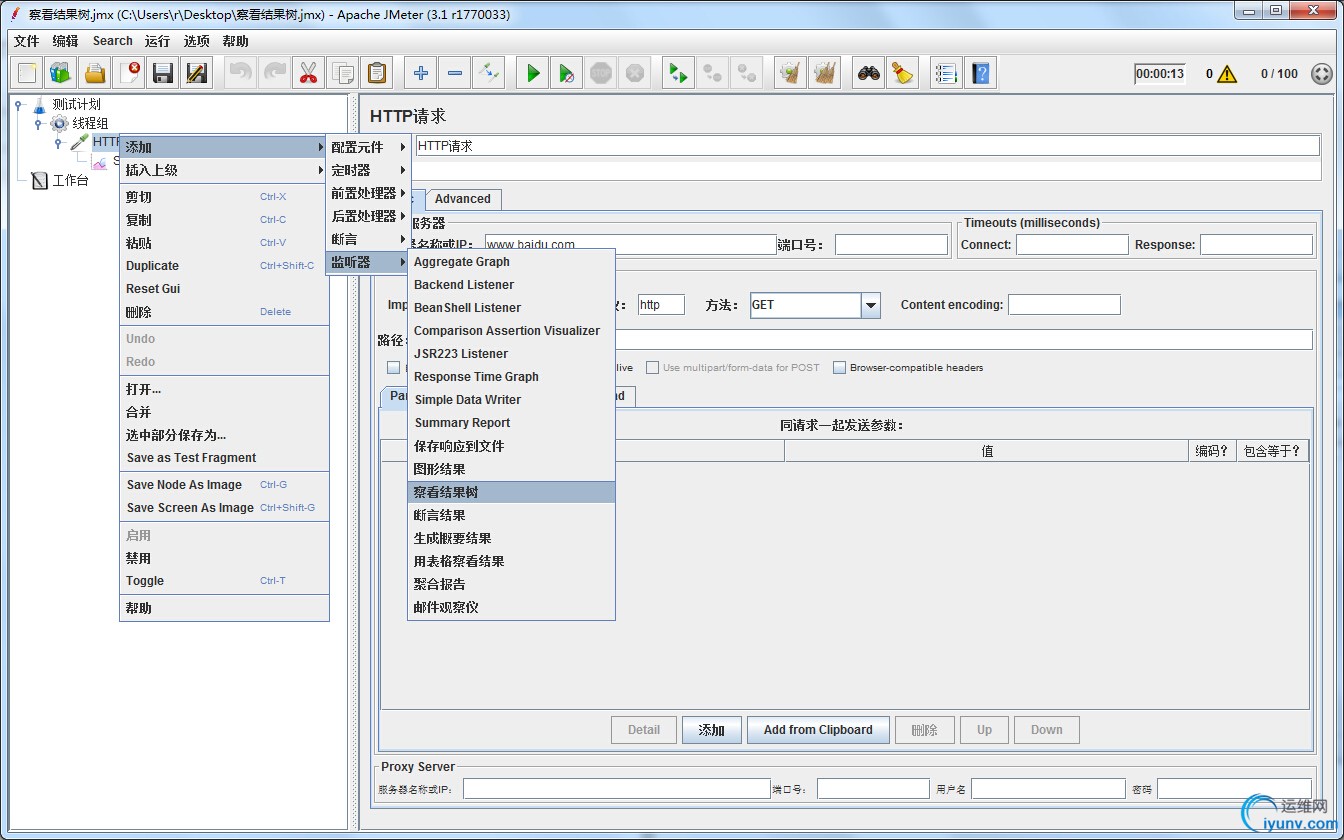Click the Undo arrow toolbar icon
This screenshot has height=840, width=1344.
(241, 73)
